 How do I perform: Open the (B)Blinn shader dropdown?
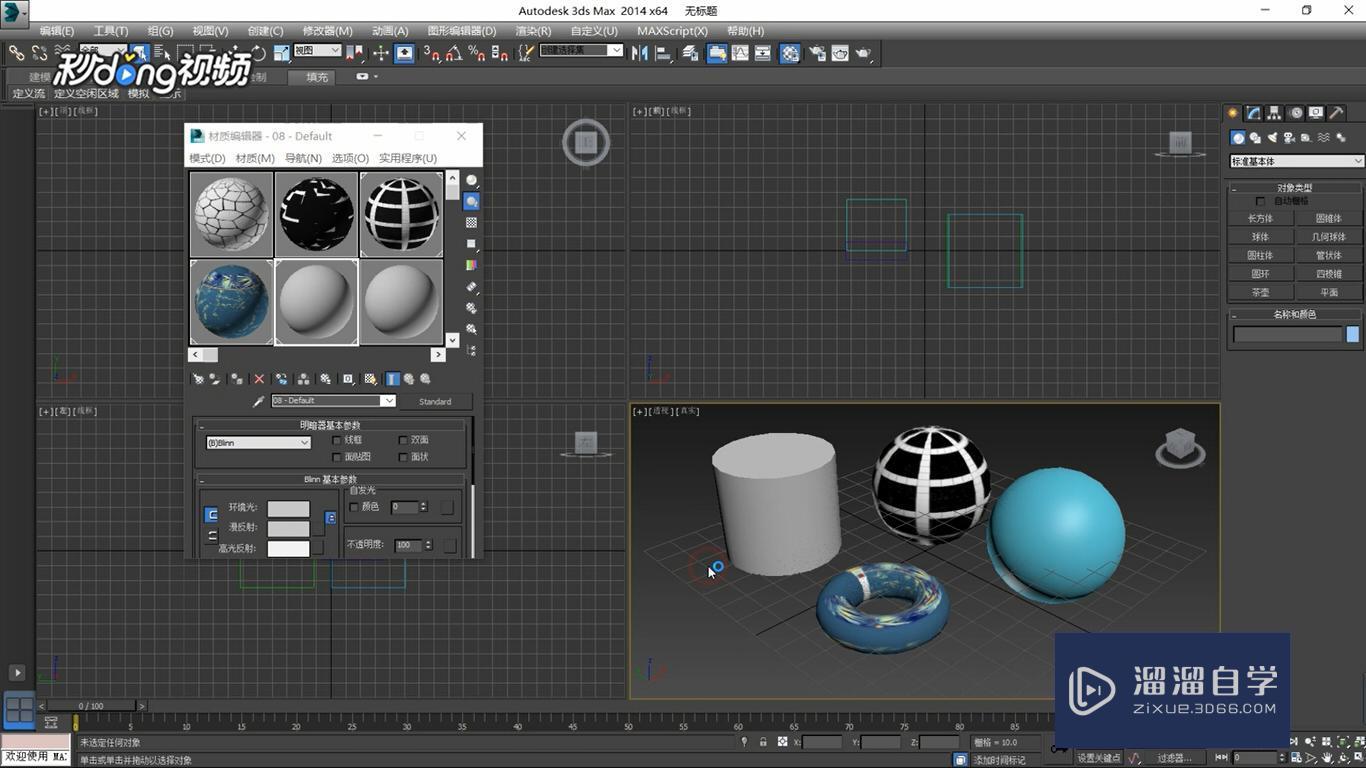pos(258,443)
